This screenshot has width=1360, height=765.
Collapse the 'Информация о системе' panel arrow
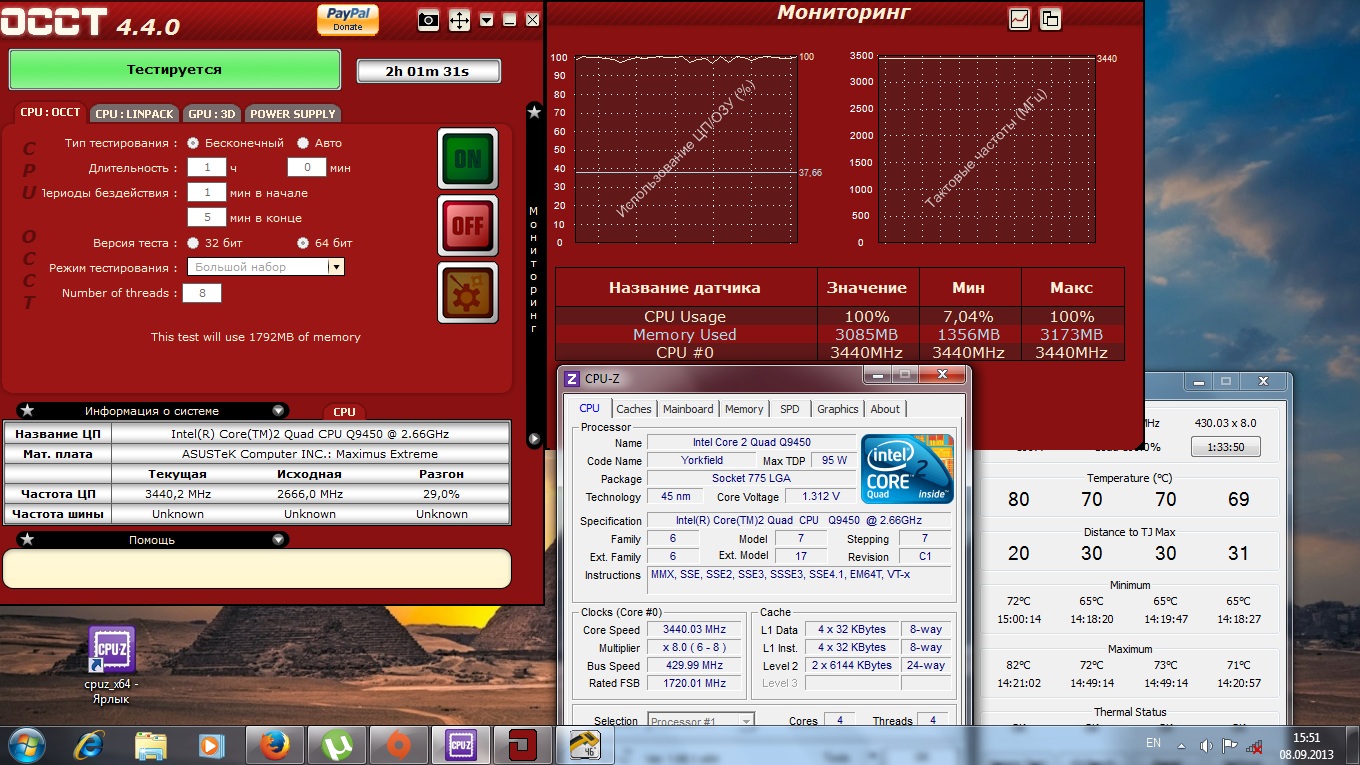coord(278,411)
